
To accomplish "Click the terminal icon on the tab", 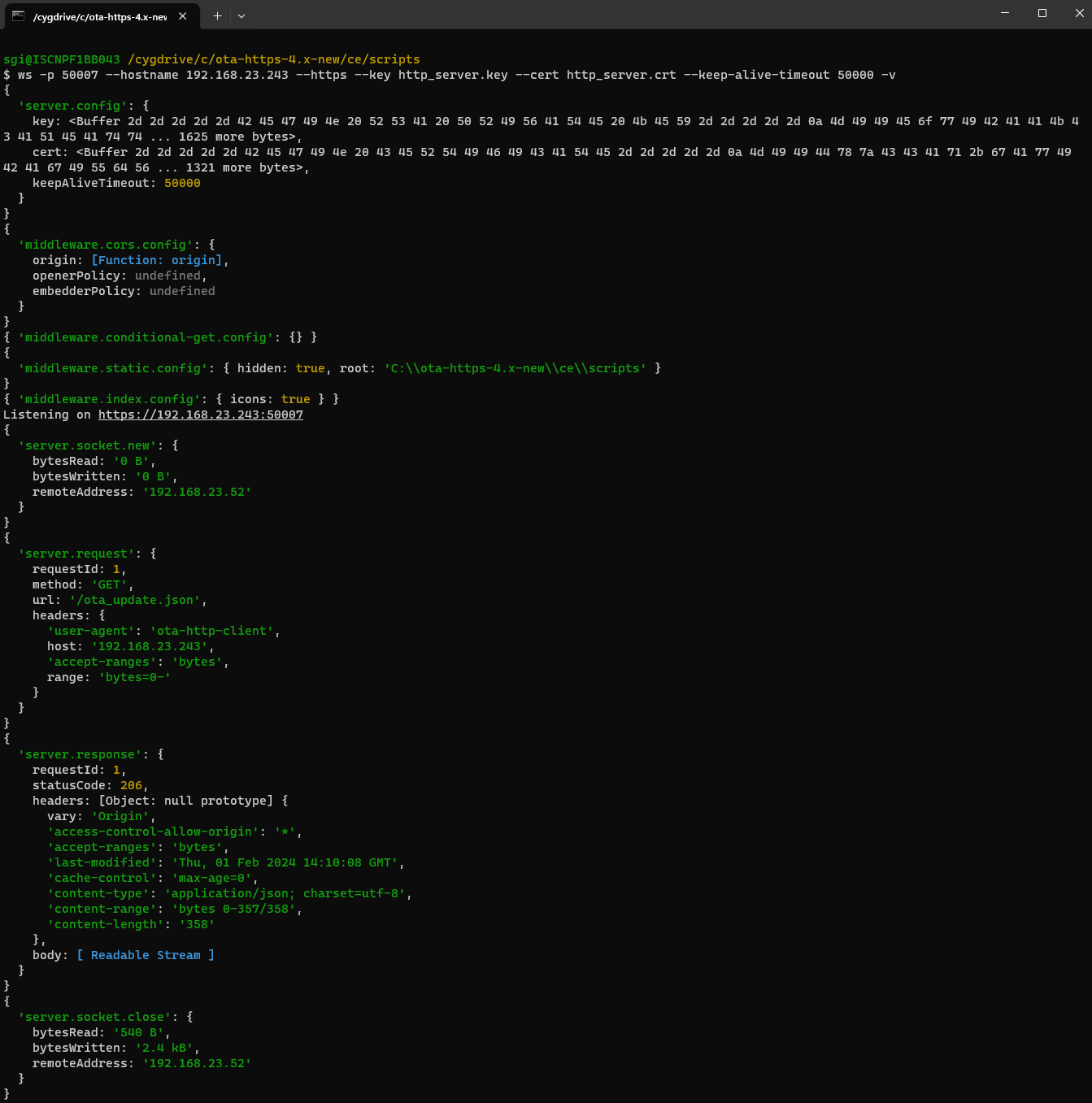I will coord(18,15).
